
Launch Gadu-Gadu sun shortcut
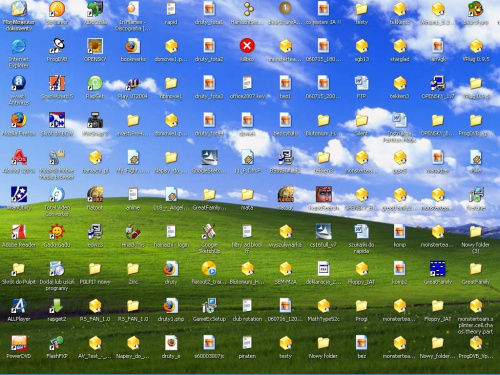click(x=57, y=231)
